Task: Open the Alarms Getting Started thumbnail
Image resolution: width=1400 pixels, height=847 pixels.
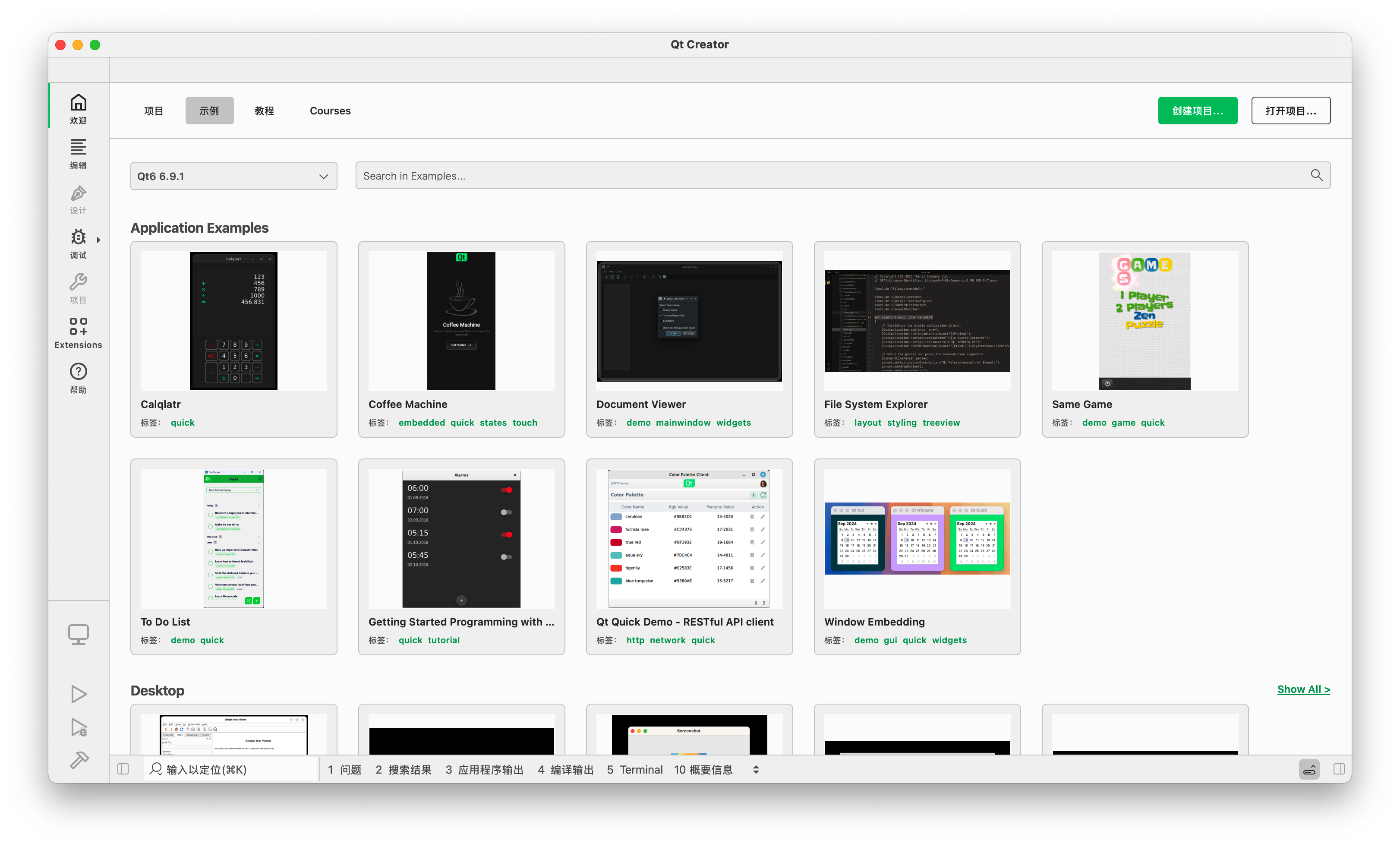Action: [461, 539]
